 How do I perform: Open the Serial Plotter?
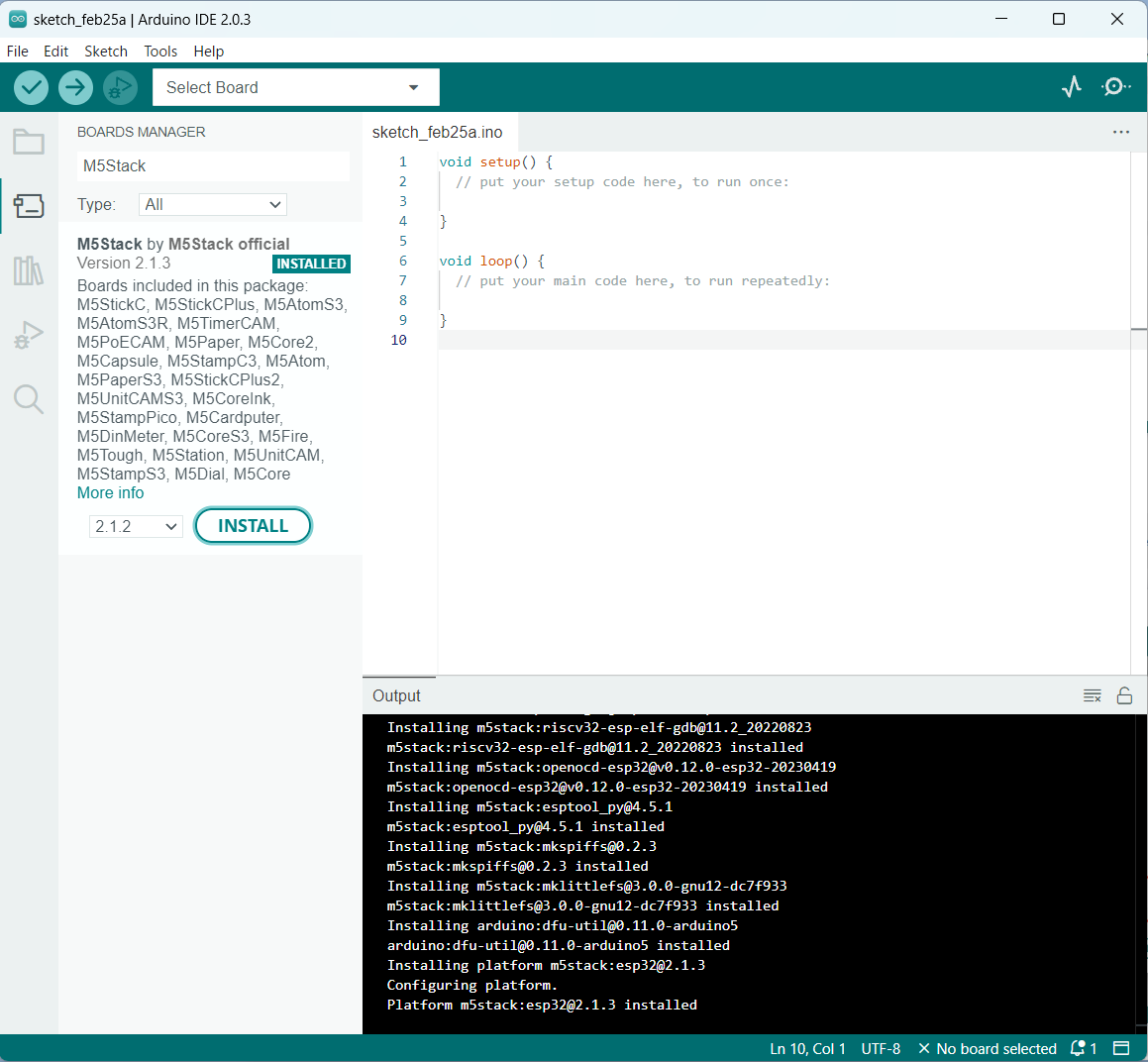click(1071, 87)
